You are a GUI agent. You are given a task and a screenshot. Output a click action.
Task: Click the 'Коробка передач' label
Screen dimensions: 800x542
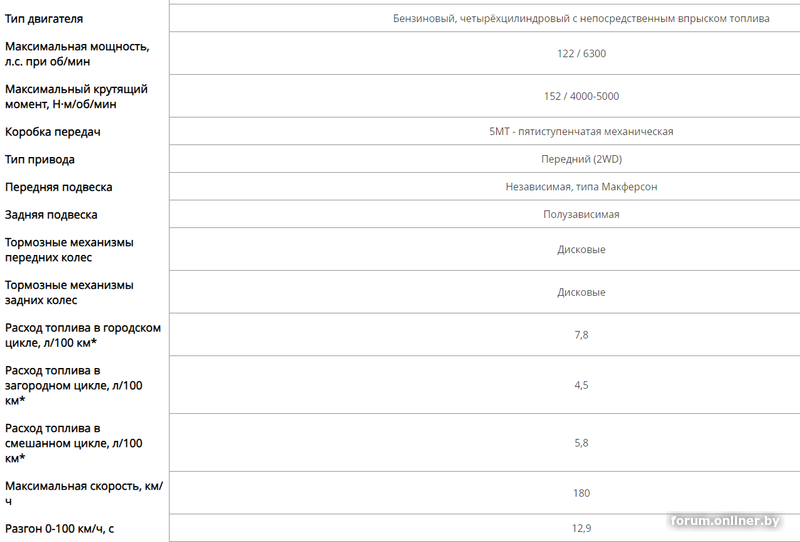pos(53,132)
